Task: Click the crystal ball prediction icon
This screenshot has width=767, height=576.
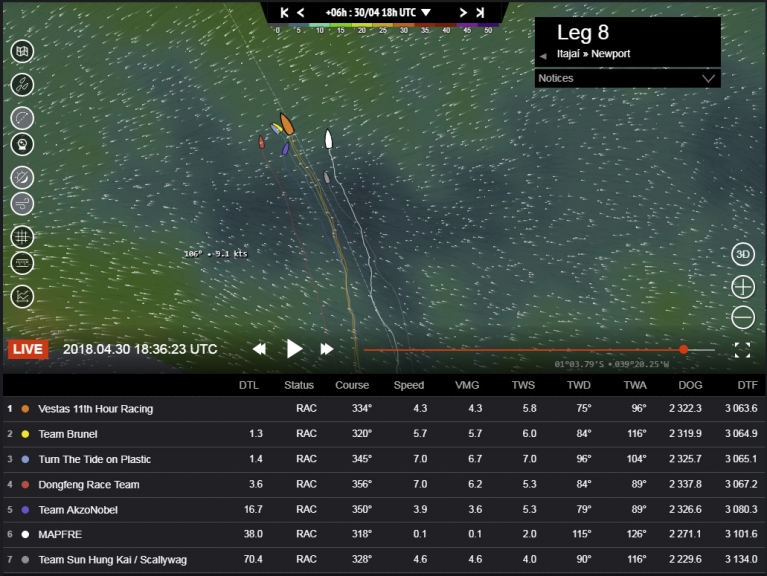Action: pyautogui.click(x=23, y=144)
